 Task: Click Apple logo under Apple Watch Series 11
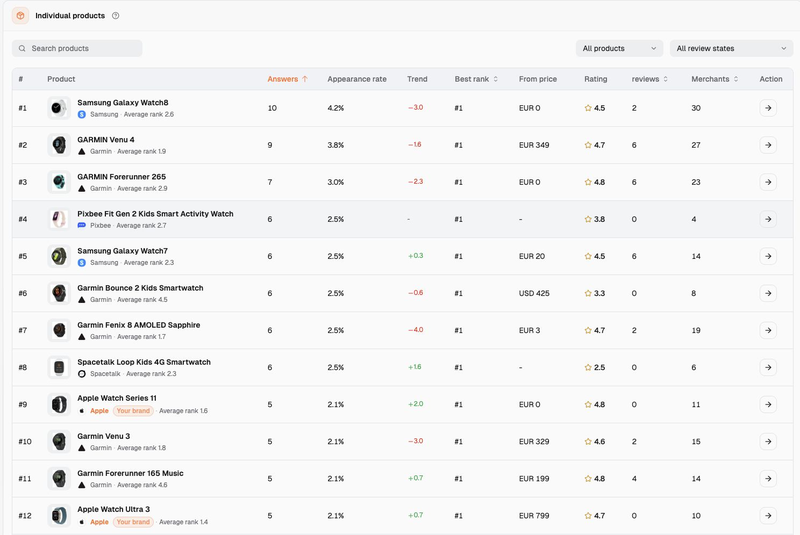point(82,411)
